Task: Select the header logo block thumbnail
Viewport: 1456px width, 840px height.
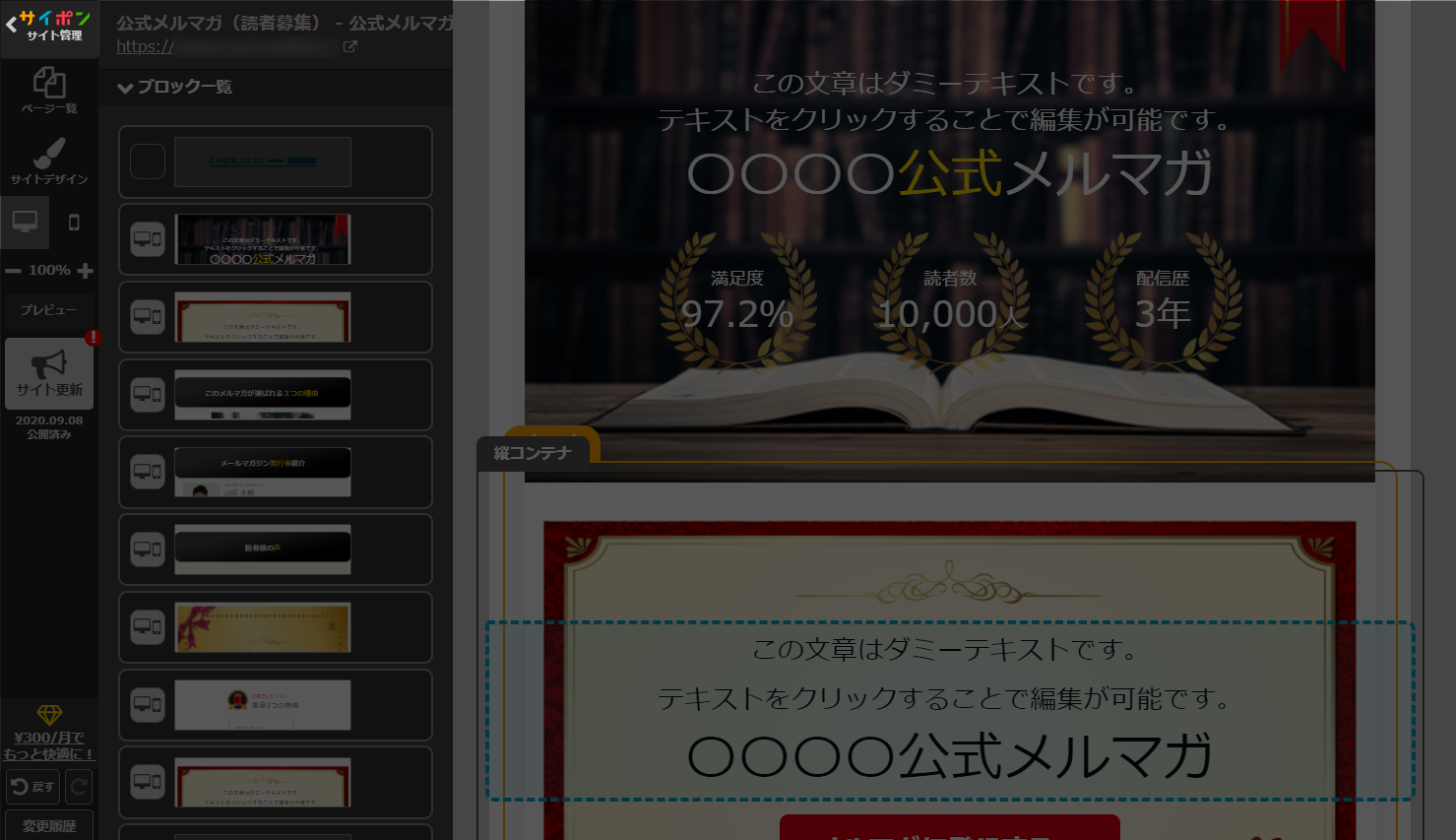Action: 263,162
